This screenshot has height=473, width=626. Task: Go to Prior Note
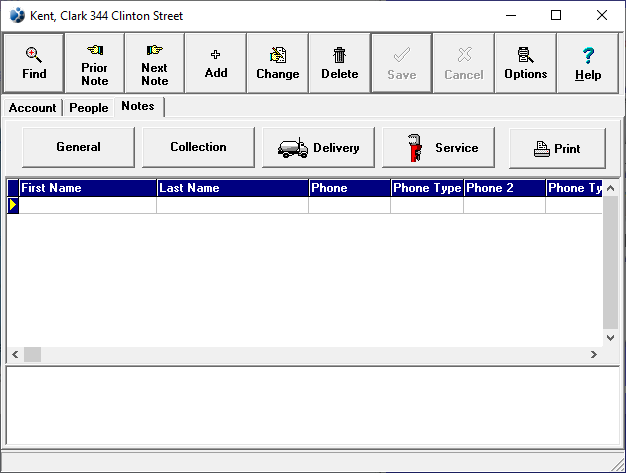point(94,63)
